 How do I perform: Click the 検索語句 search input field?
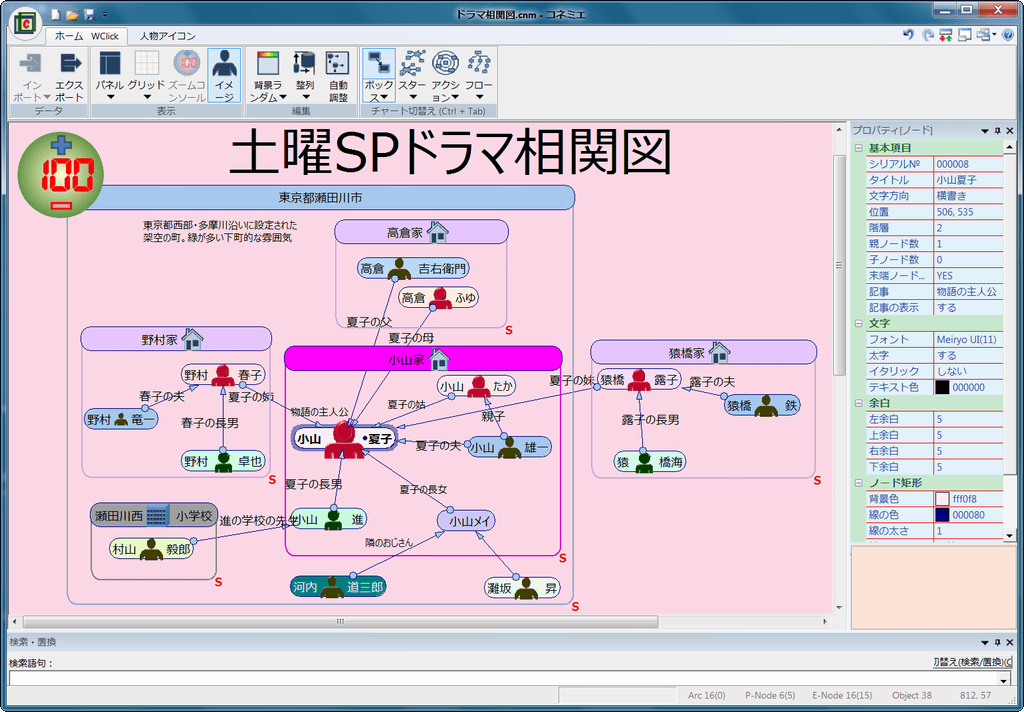click(x=500, y=678)
